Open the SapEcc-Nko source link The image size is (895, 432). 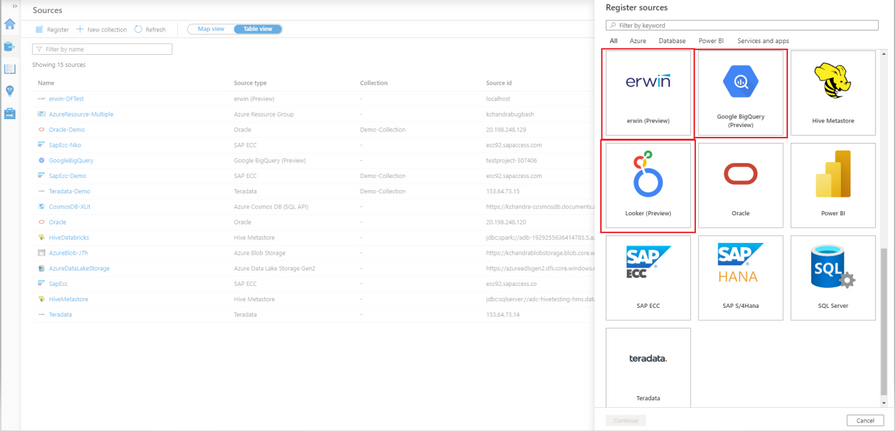(x=65, y=145)
